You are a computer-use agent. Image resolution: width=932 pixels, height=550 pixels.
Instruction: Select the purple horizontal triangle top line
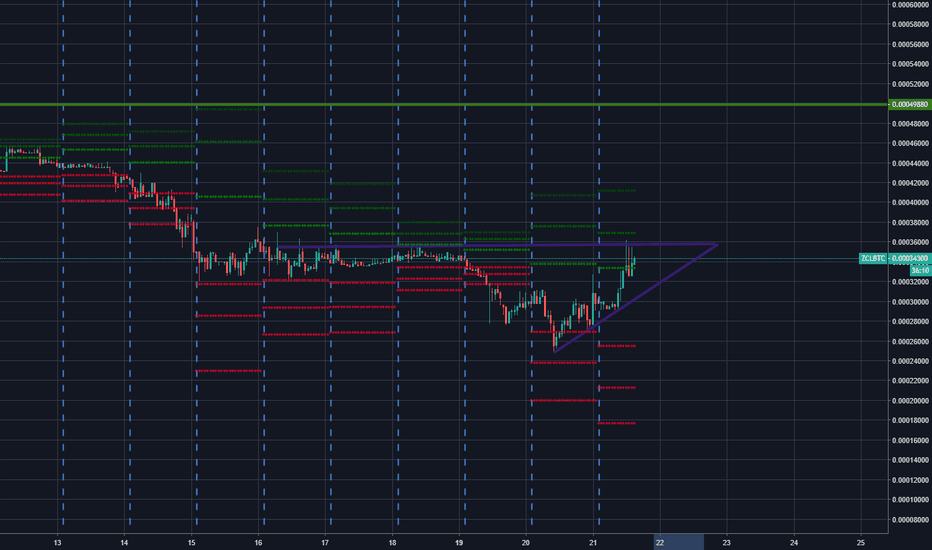[x=497, y=245]
